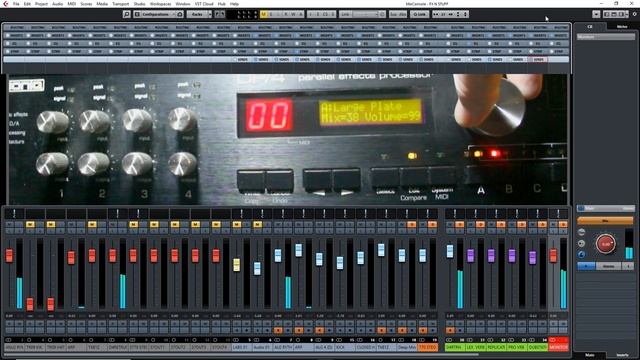
Task: Select the red MONITOR channel name
Action: [558, 347]
